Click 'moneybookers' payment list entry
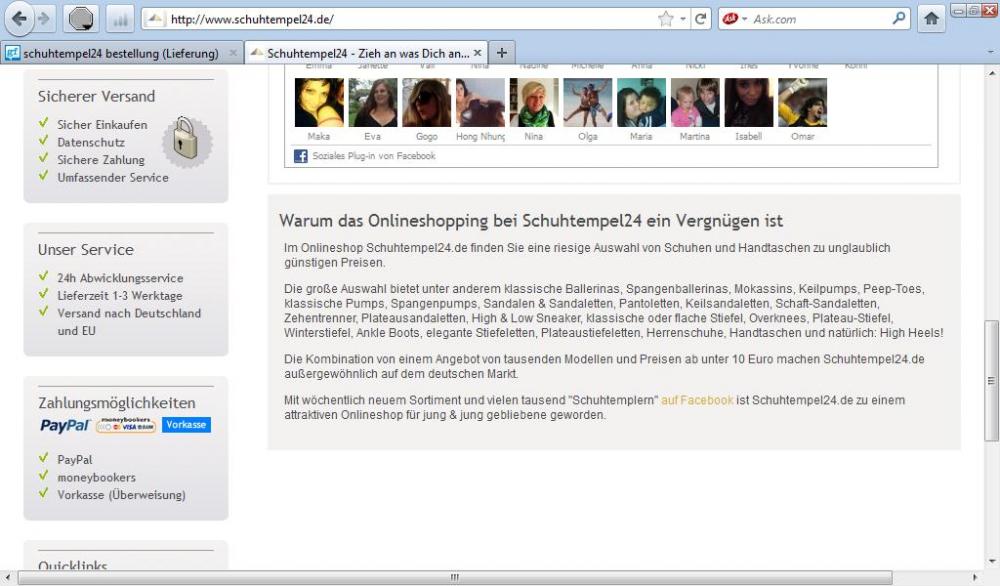Screen dimensions: 1000x586 [96, 478]
